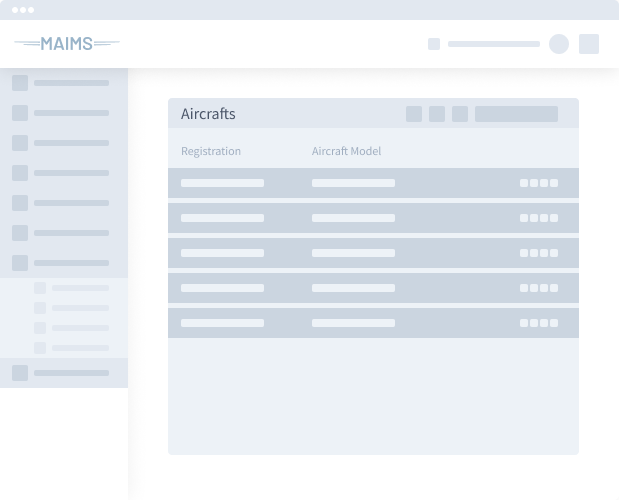Click registration value in the third aircraft row
619x500 pixels.
click(x=222, y=253)
